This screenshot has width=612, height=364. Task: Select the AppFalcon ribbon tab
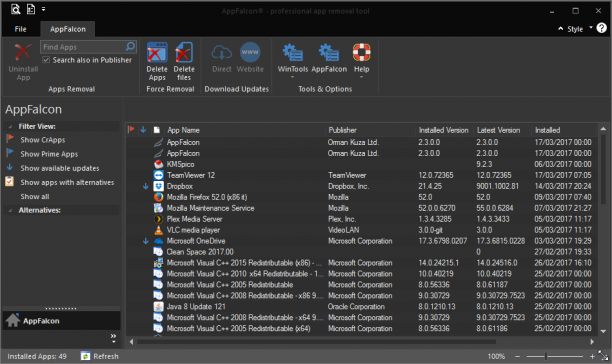[x=68, y=29]
